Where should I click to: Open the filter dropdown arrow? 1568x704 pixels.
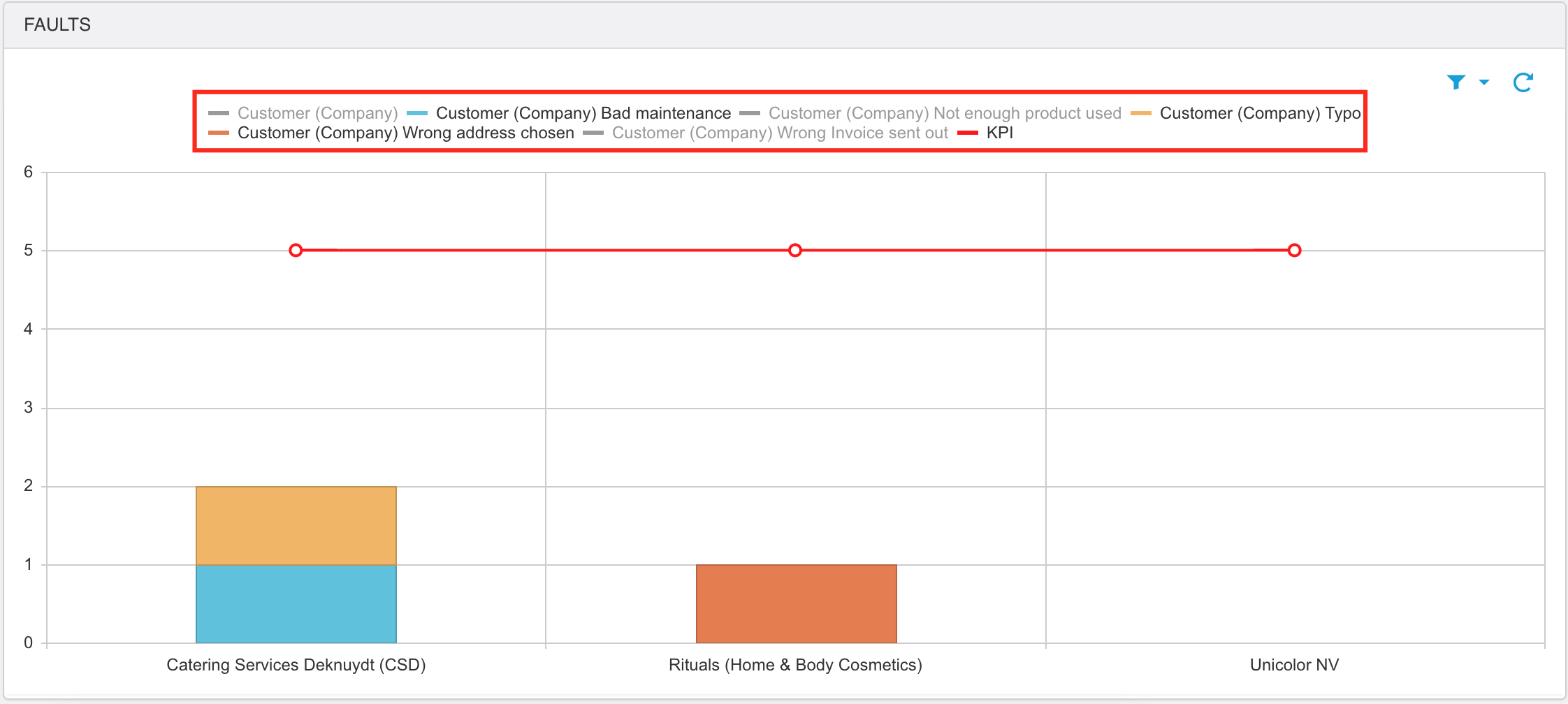point(1484,82)
